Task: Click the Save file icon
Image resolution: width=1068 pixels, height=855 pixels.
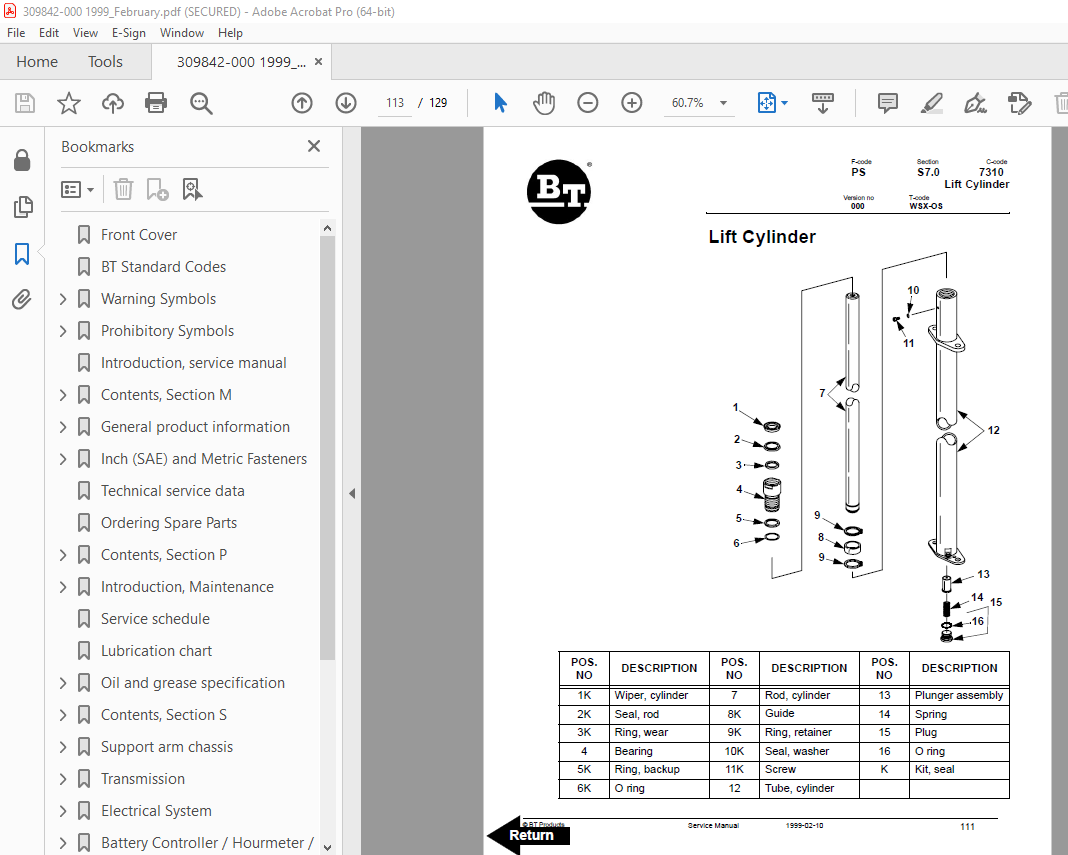Action: [x=25, y=103]
